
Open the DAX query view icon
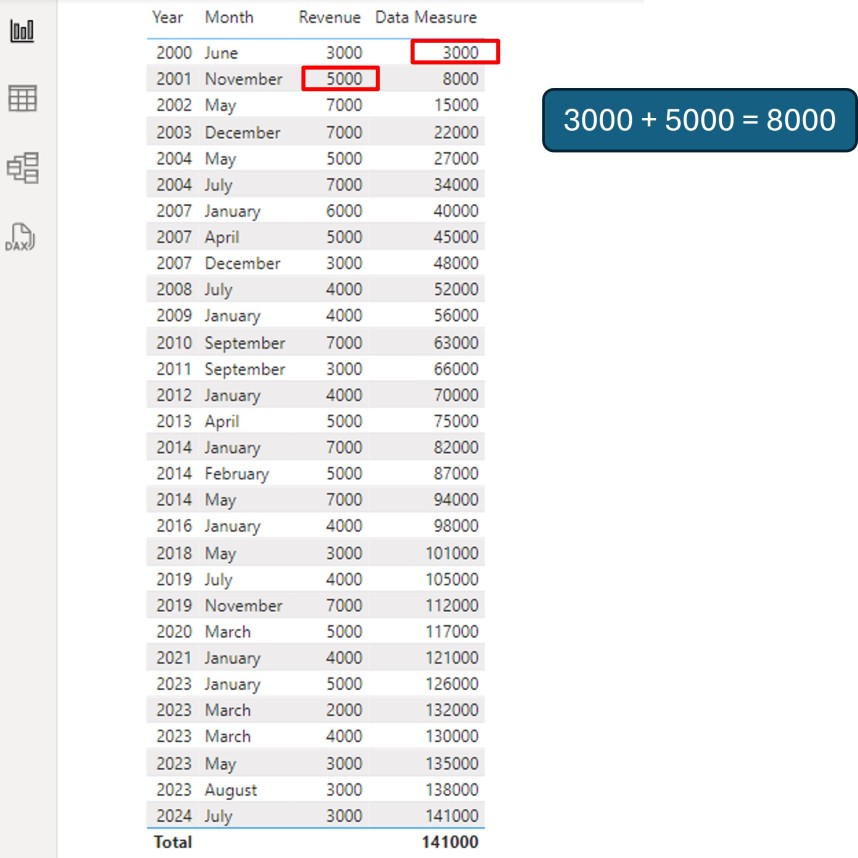point(22,237)
